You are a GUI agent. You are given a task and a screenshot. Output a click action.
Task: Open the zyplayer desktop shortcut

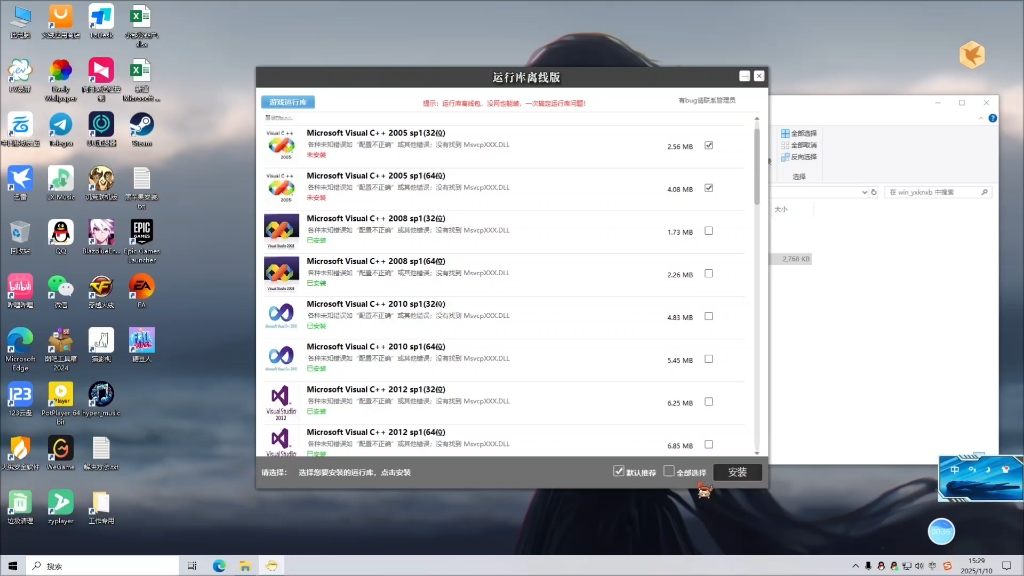pos(61,507)
